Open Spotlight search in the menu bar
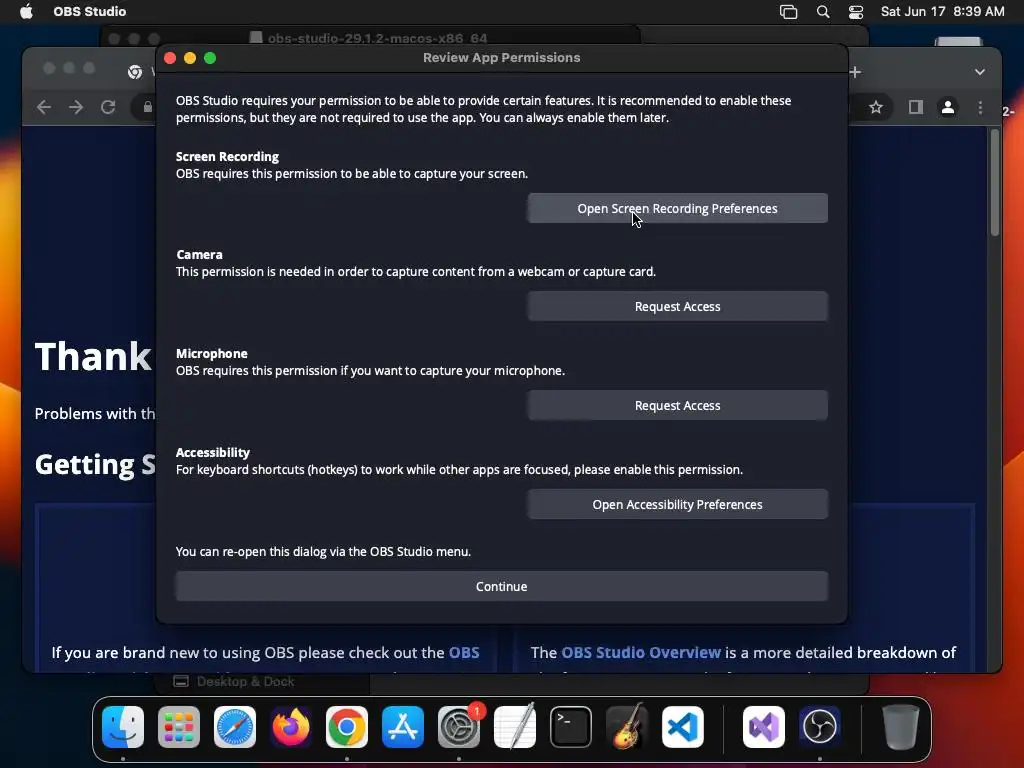 click(x=823, y=12)
